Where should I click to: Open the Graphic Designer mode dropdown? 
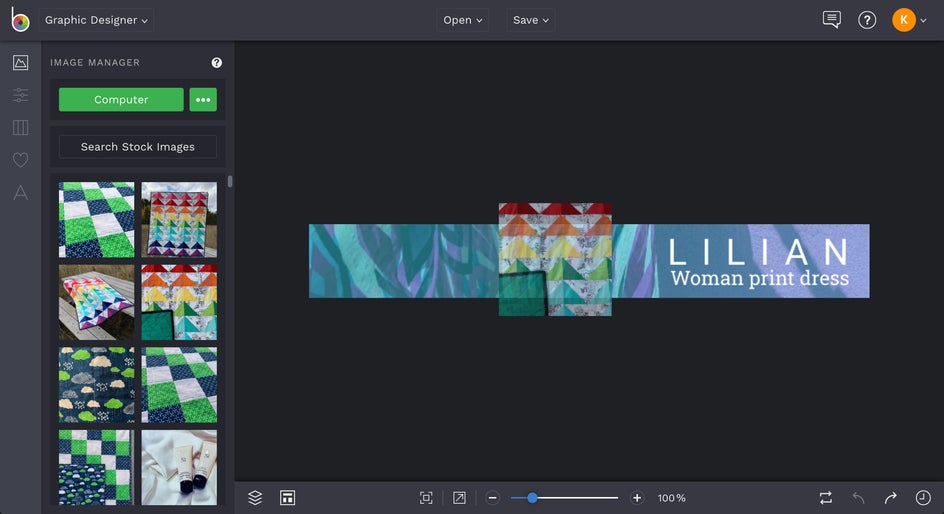[96, 20]
